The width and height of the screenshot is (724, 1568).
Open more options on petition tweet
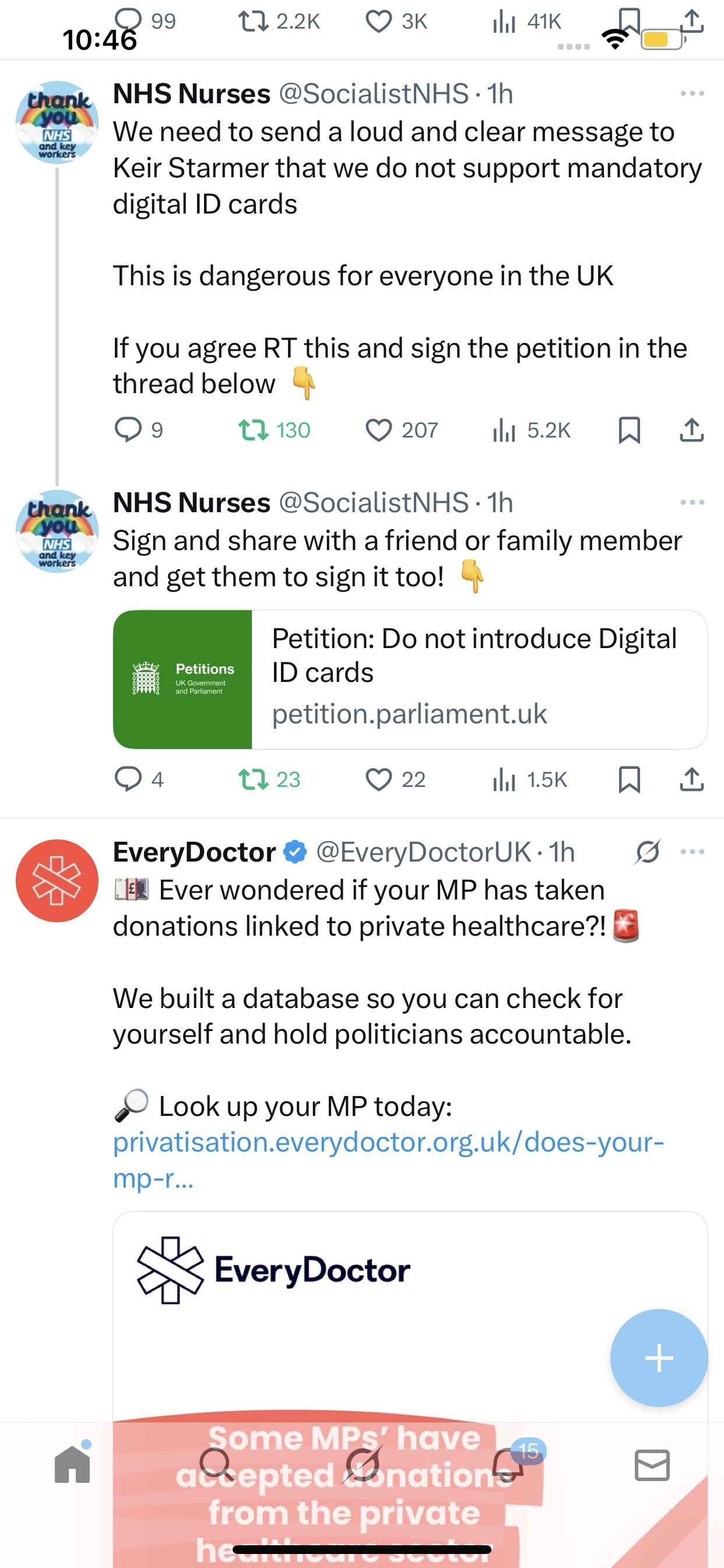693,503
